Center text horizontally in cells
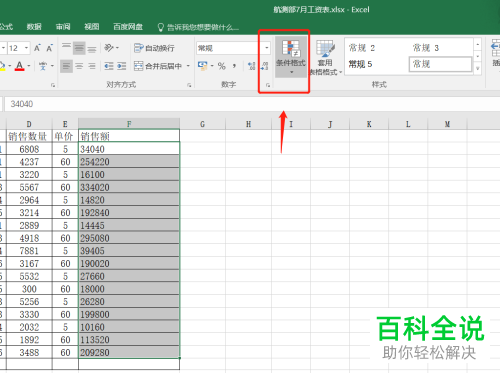This screenshot has height=373, width=500. pyautogui.click(x=79, y=66)
